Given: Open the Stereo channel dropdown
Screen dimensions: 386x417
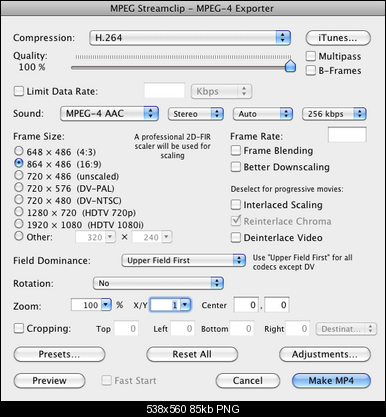Looking at the screenshot, I should click(x=196, y=114).
